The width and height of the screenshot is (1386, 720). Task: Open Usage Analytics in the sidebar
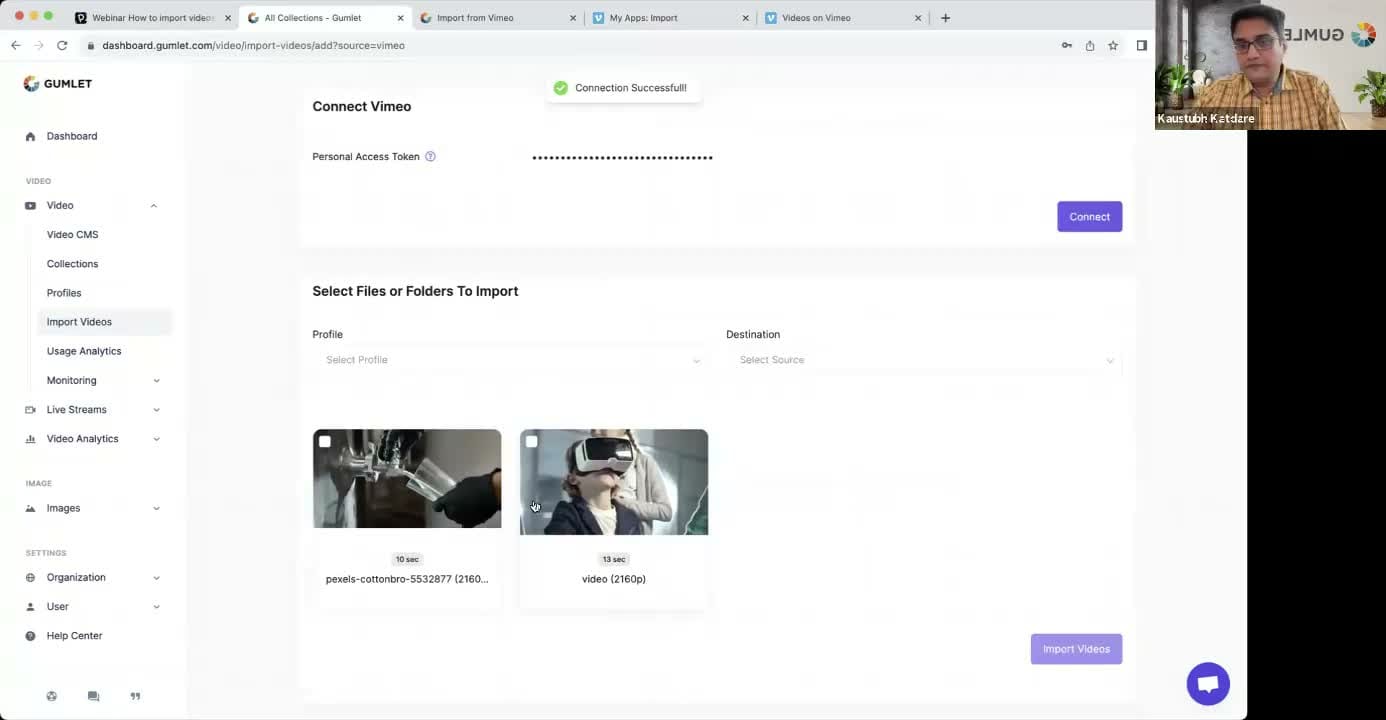coord(84,351)
